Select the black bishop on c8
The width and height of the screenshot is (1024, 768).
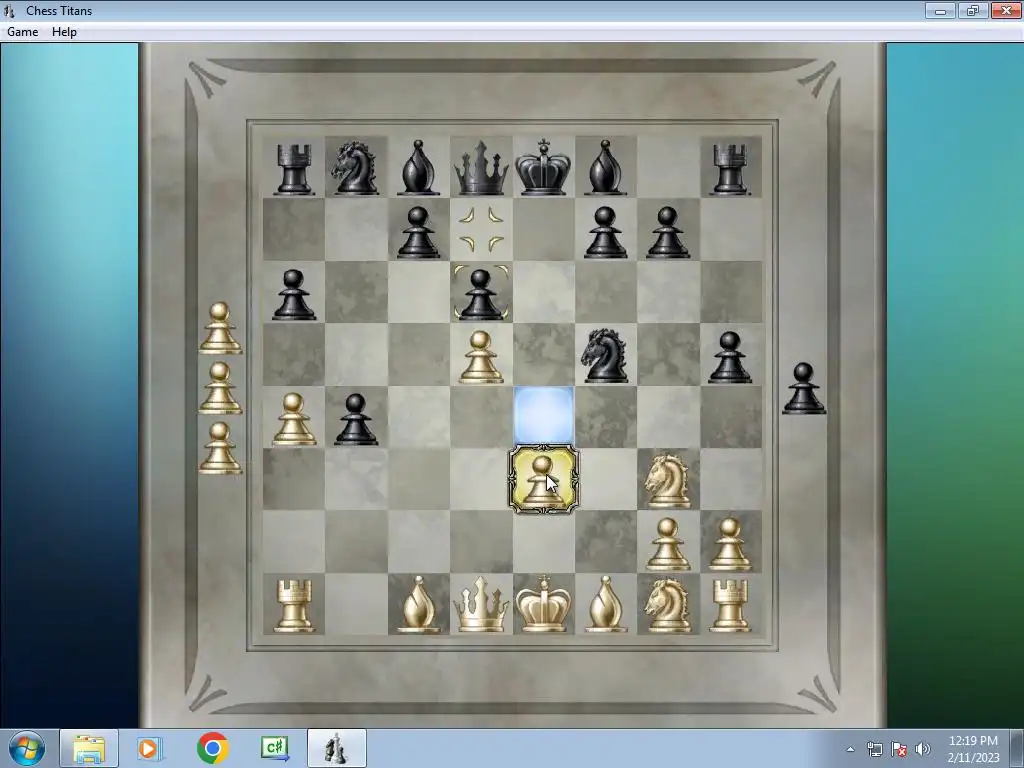(418, 167)
